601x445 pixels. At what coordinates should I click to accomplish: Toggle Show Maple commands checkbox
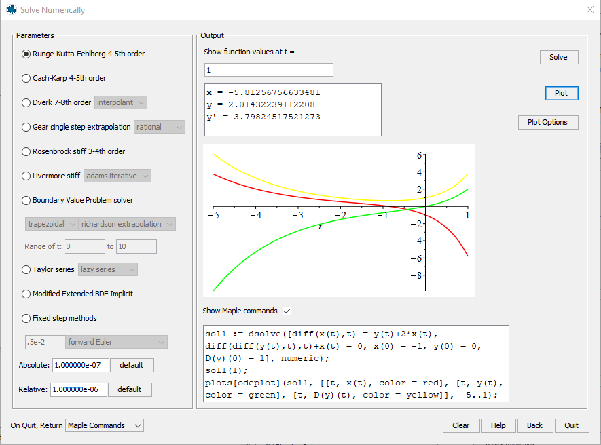[x=287, y=310]
